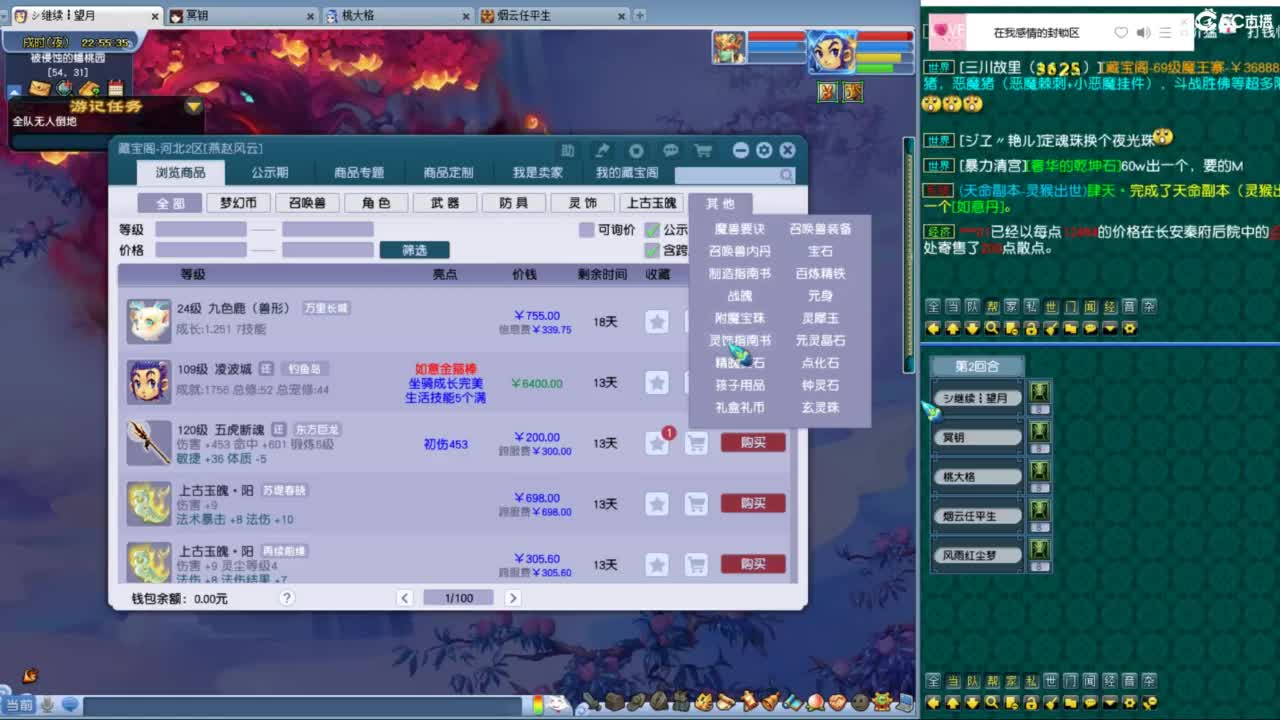The height and width of the screenshot is (720, 1280).
Task: Open the 我是卖家 tab
Action: pos(538,172)
